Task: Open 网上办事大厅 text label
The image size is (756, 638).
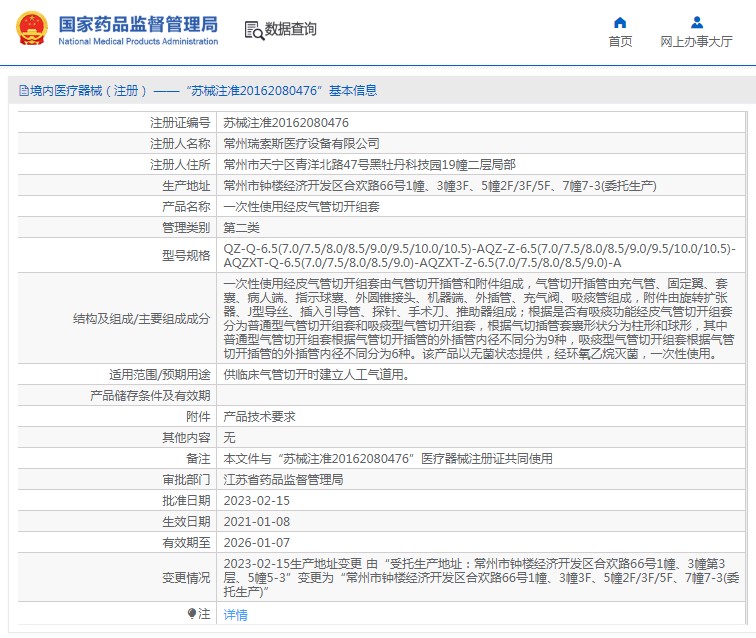Action: (696, 42)
